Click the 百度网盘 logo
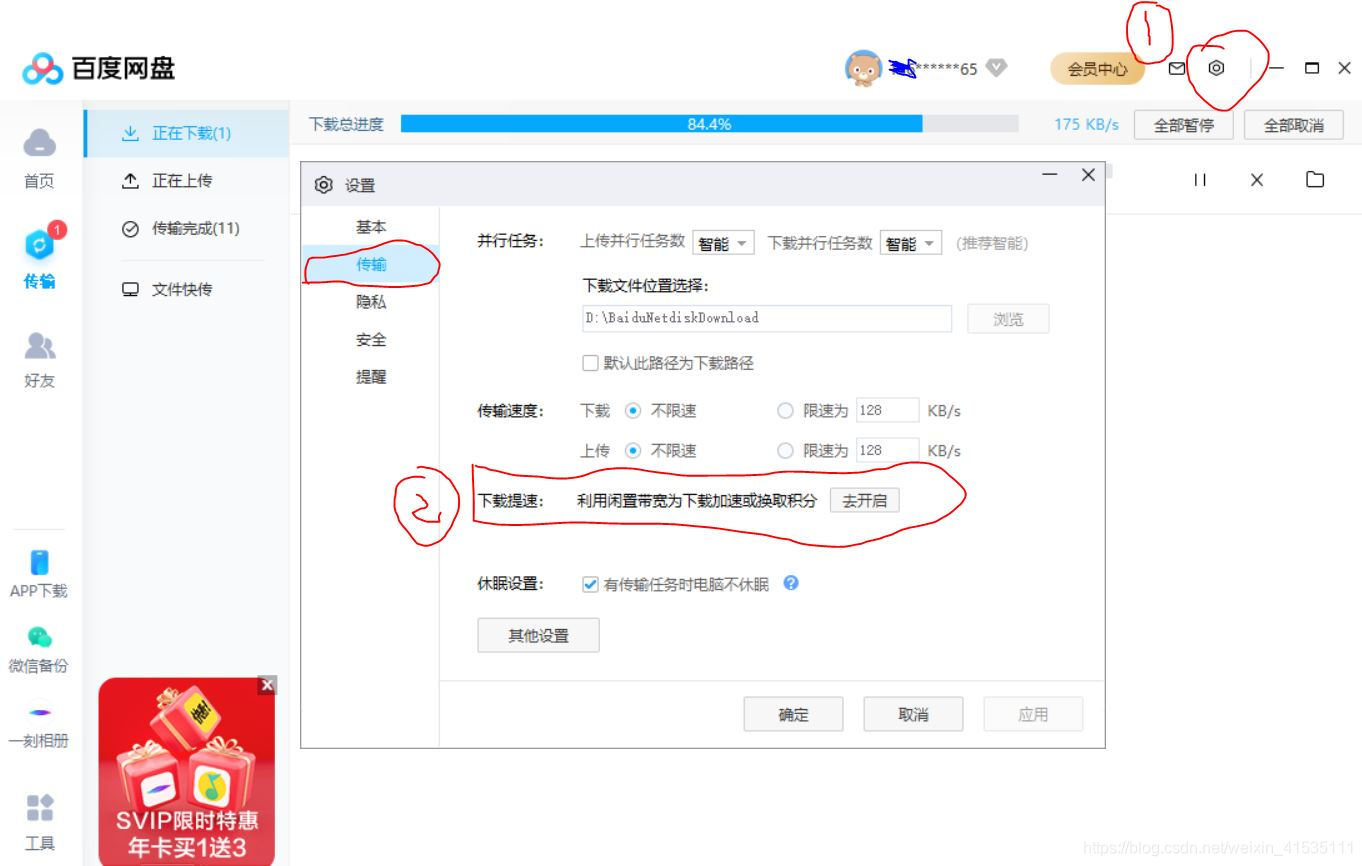This screenshot has height=866, width=1362. point(99,68)
